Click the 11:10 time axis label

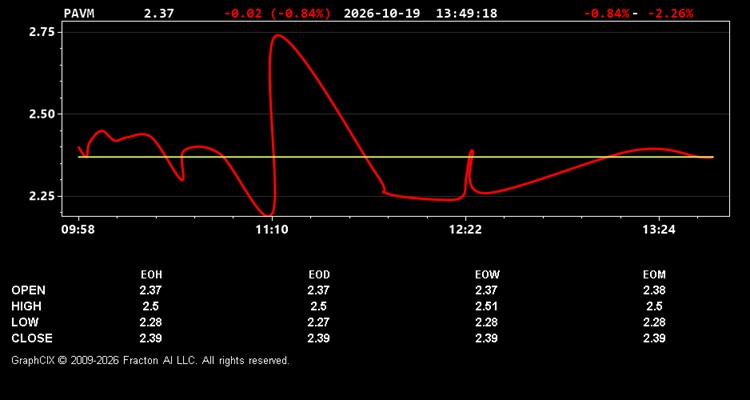(x=272, y=230)
